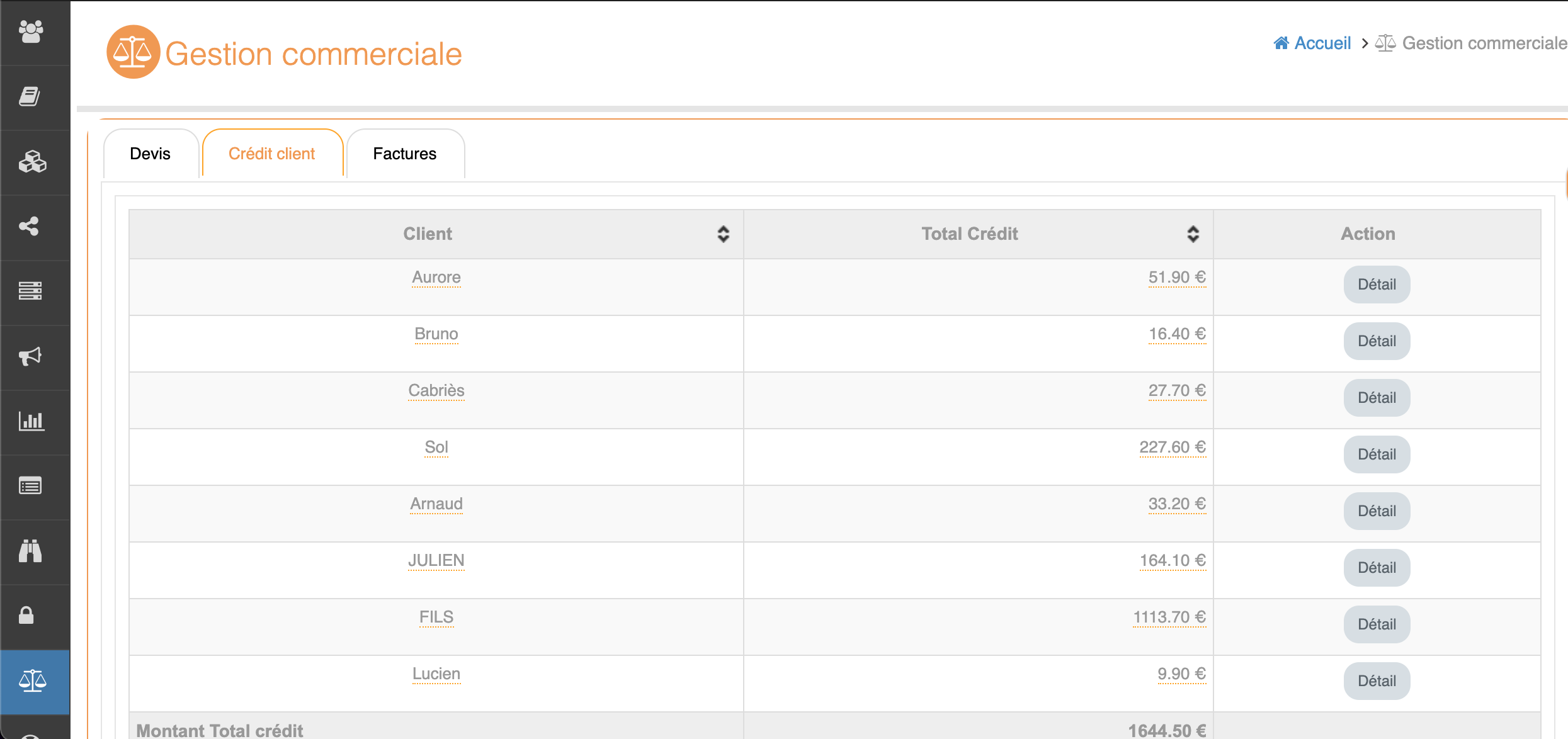1568x739 pixels.
Task: Open Détail for client FILS
Action: [x=1376, y=624]
